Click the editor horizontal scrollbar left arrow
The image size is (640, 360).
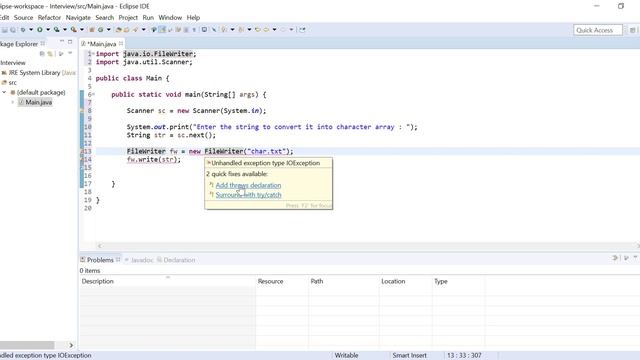[100, 246]
